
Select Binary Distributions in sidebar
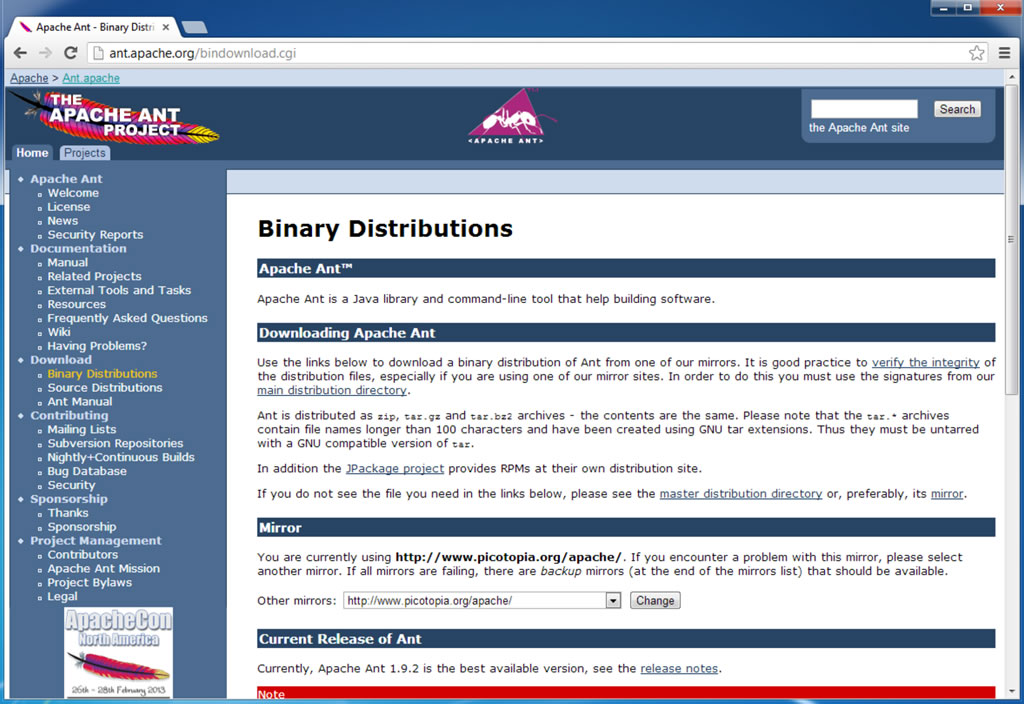point(103,374)
